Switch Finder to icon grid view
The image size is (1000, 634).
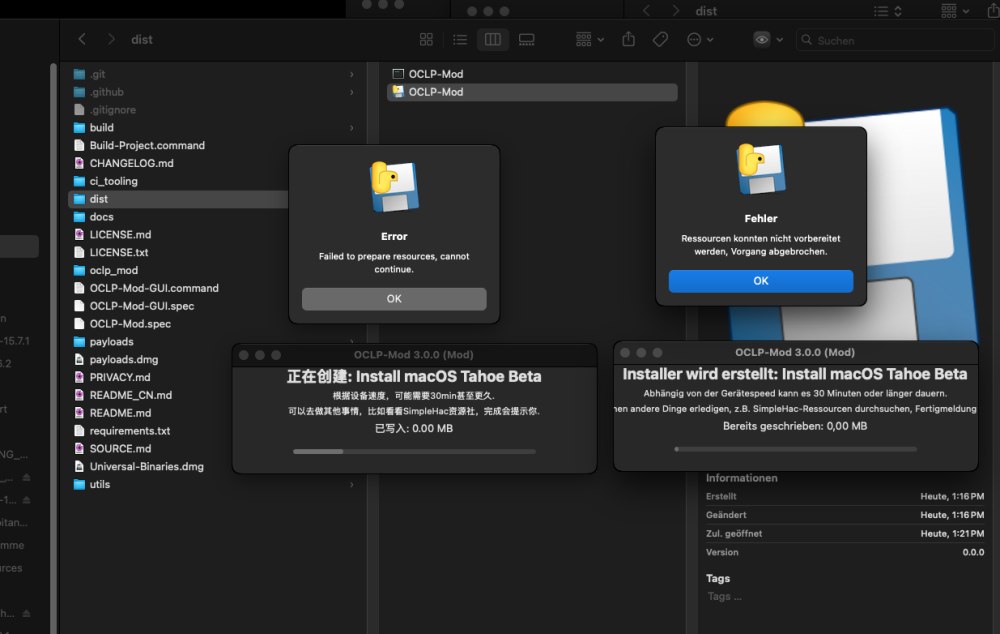click(427, 40)
